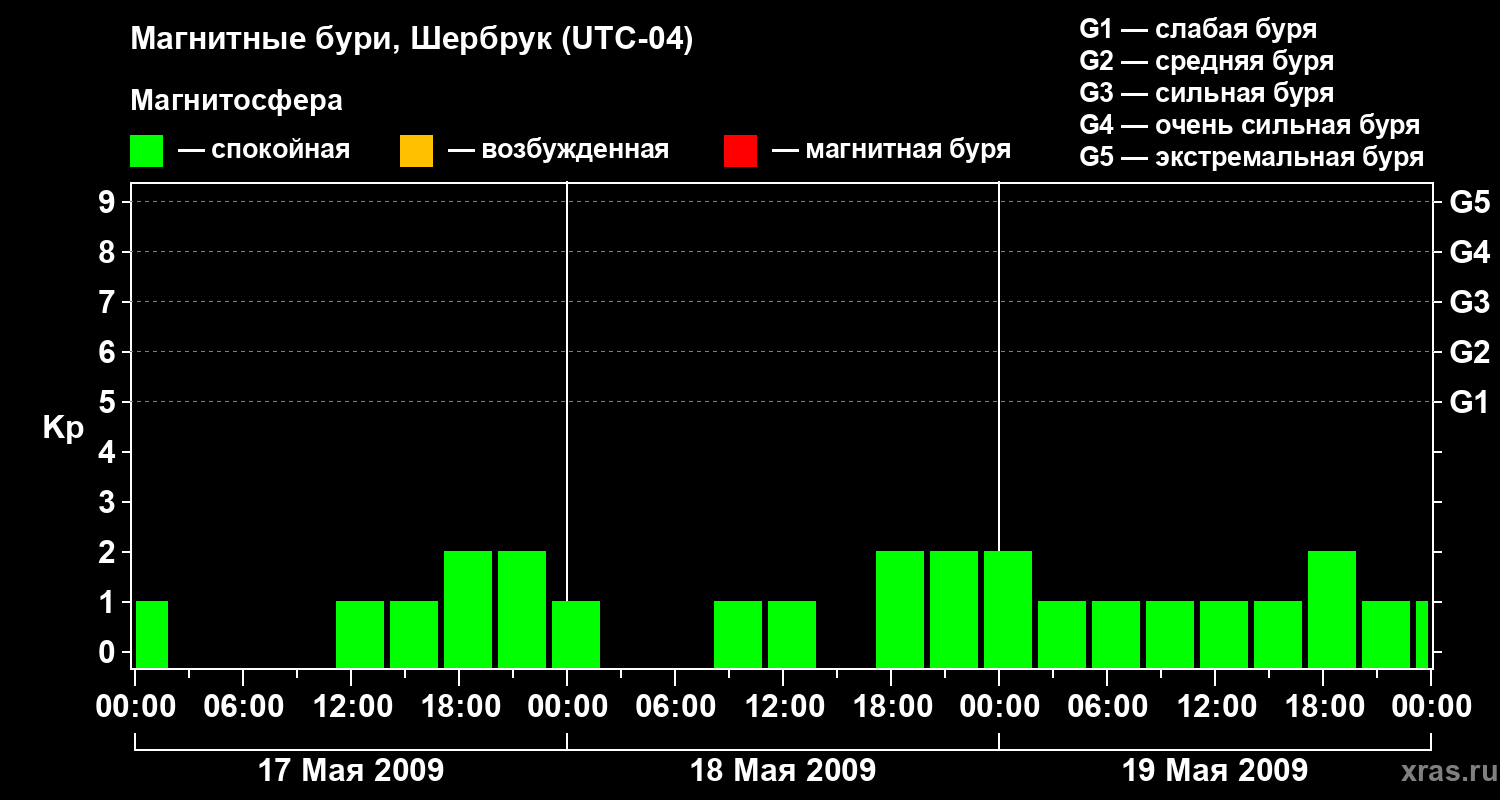1500x800 pixels.
Task: Click the orange 'возбужденная' legend swatch
Action: (x=416, y=151)
